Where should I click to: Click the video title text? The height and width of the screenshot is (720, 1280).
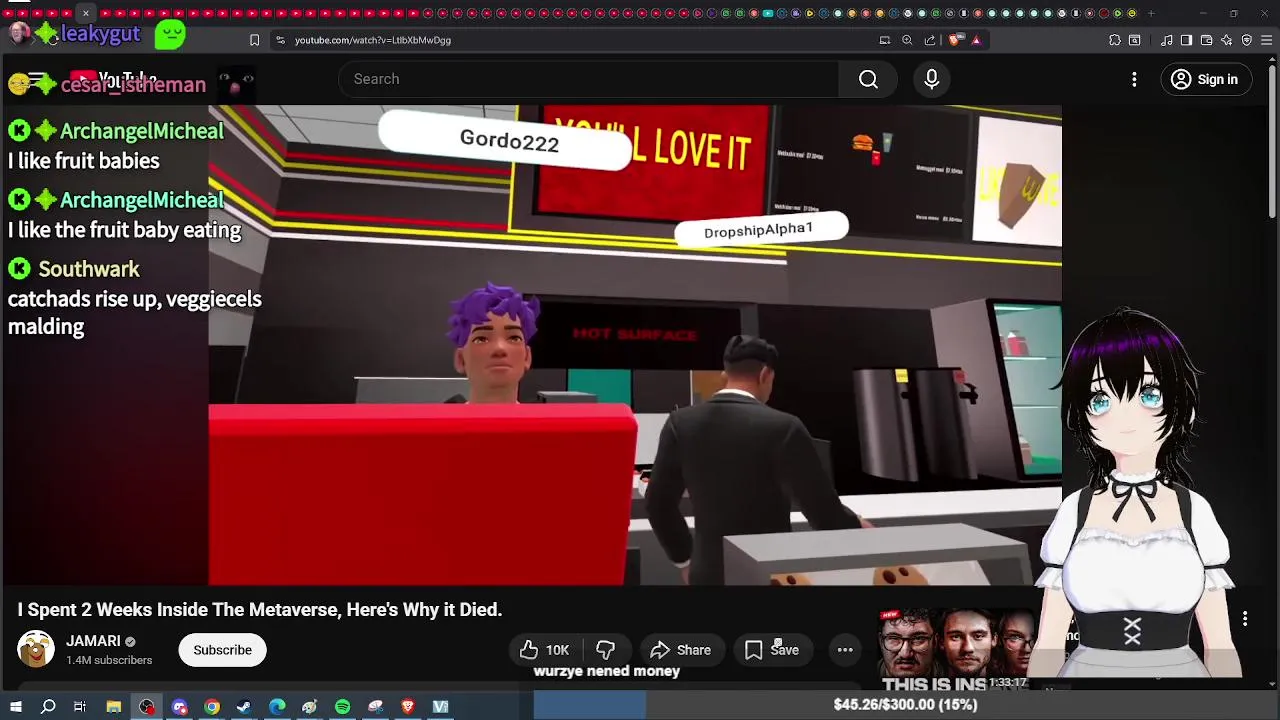(x=259, y=609)
